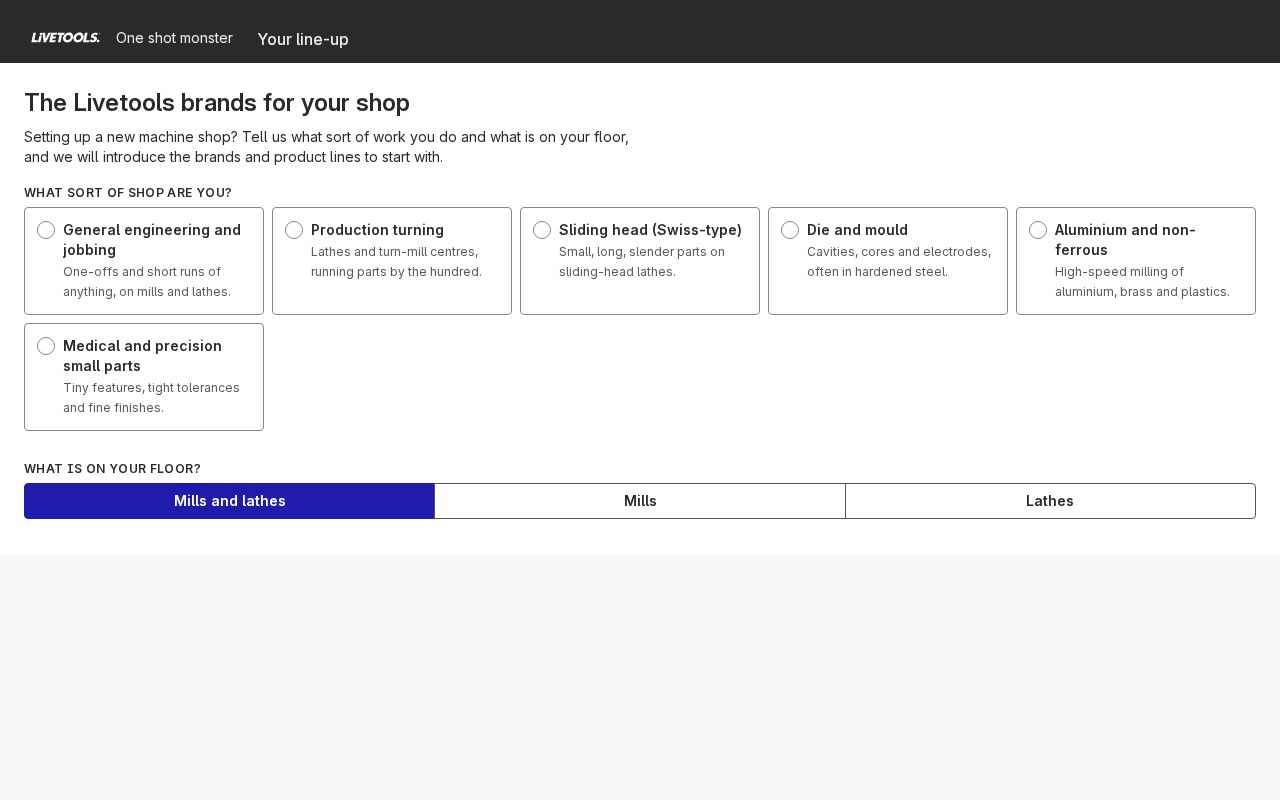Open the One shot monster link

tap(174, 38)
